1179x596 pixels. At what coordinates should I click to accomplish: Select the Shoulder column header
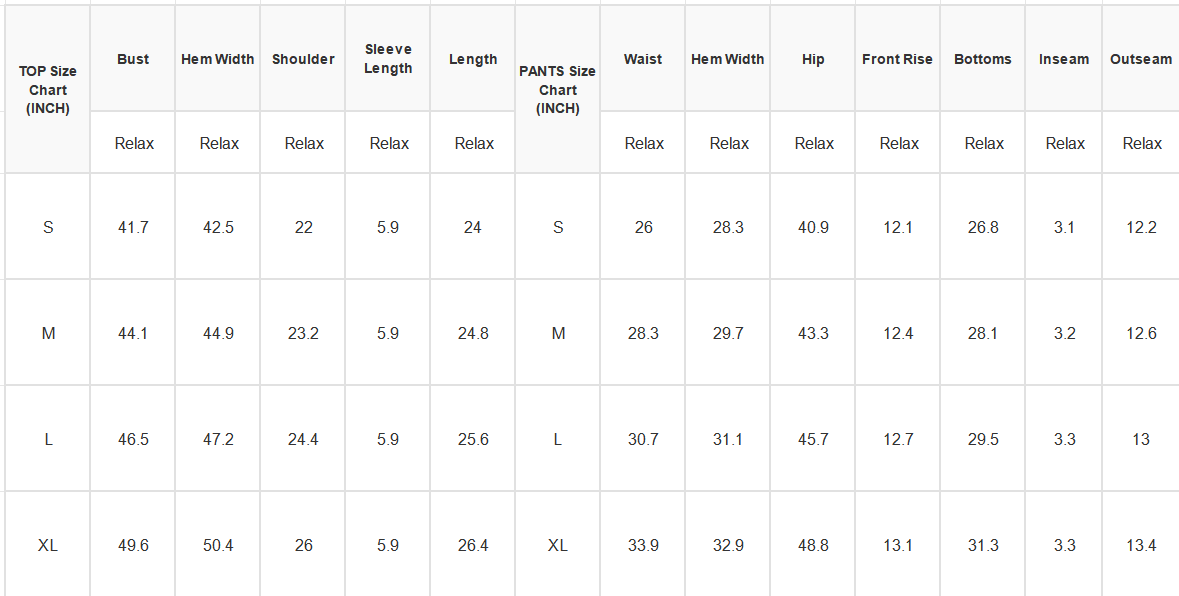click(x=303, y=59)
